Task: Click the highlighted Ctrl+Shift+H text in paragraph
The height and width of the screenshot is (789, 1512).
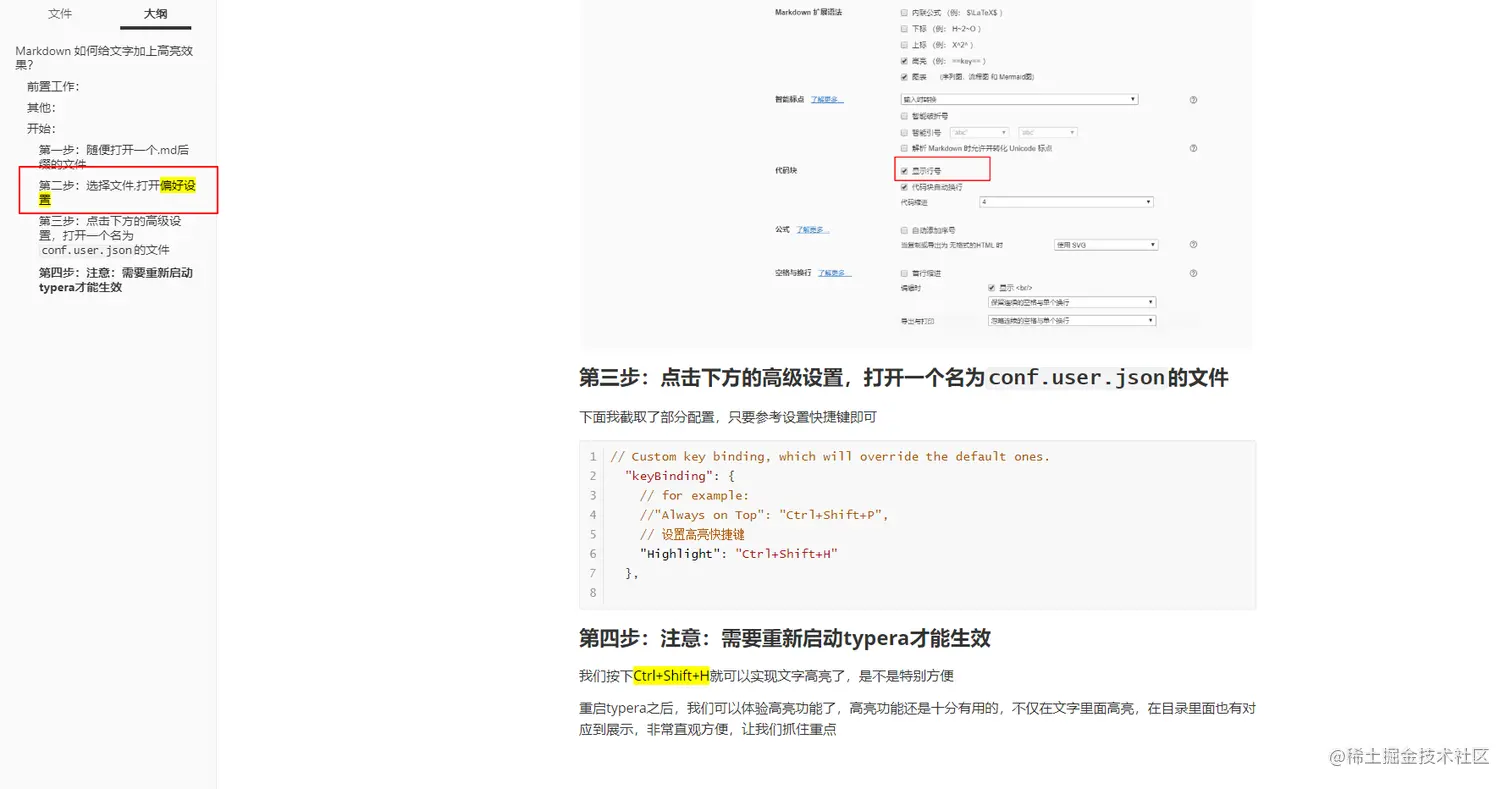Action: pyautogui.click(x=671, y=676)
